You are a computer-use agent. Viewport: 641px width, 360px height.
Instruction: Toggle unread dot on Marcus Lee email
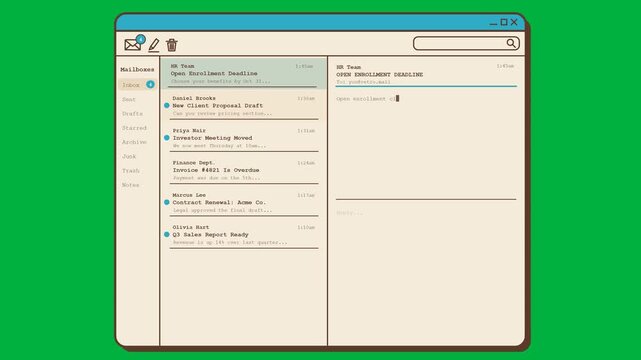pos(167,202)
